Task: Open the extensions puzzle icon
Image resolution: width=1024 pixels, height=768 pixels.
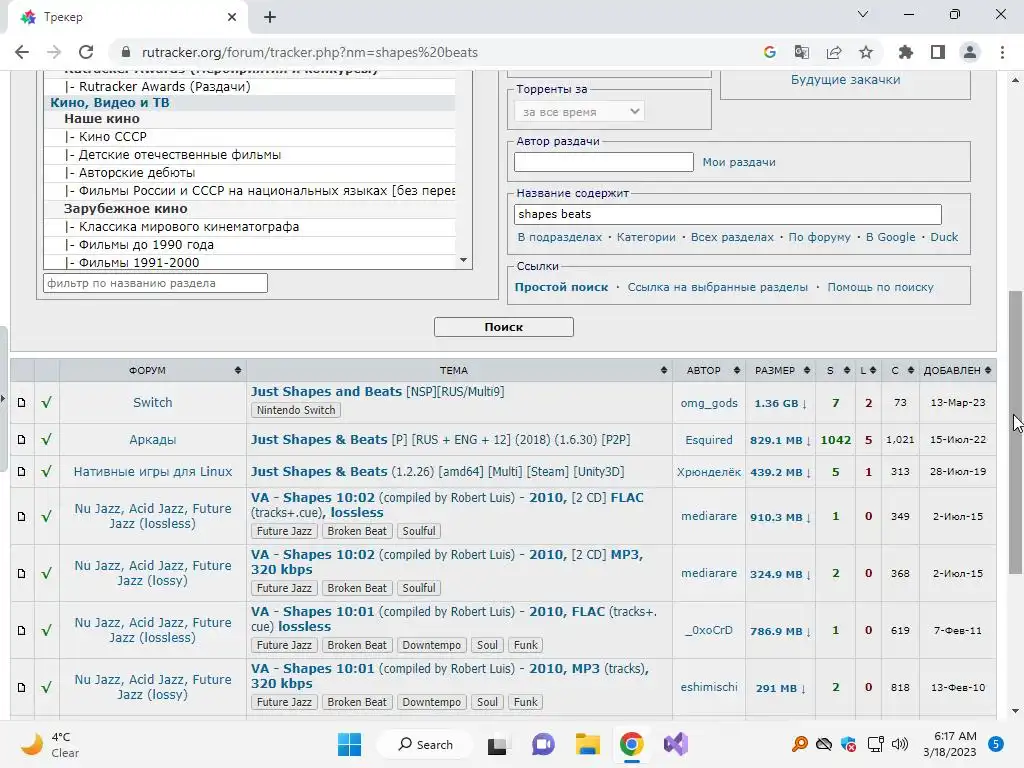Action: click(906, 52)
